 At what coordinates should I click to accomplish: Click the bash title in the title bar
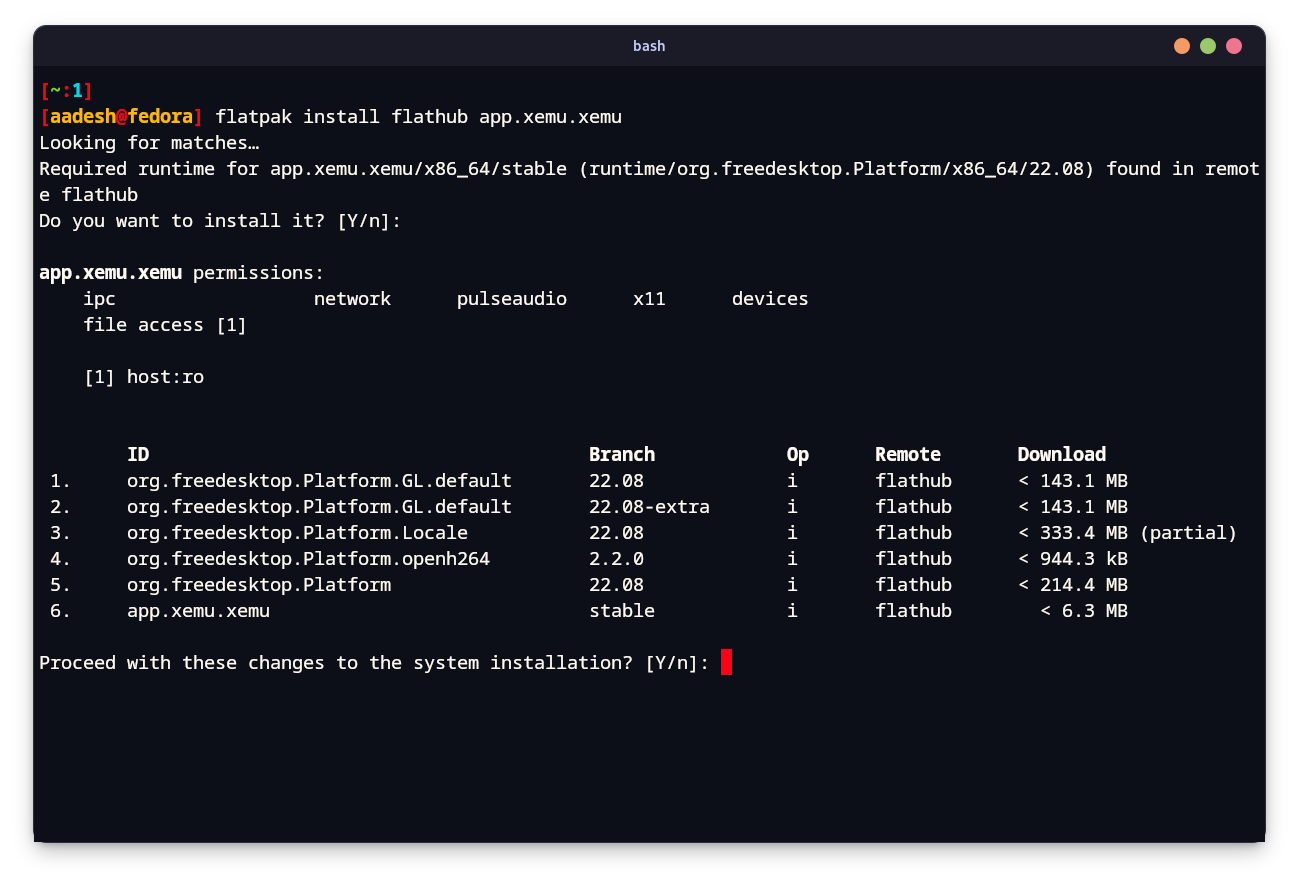[x=649, y=46]
